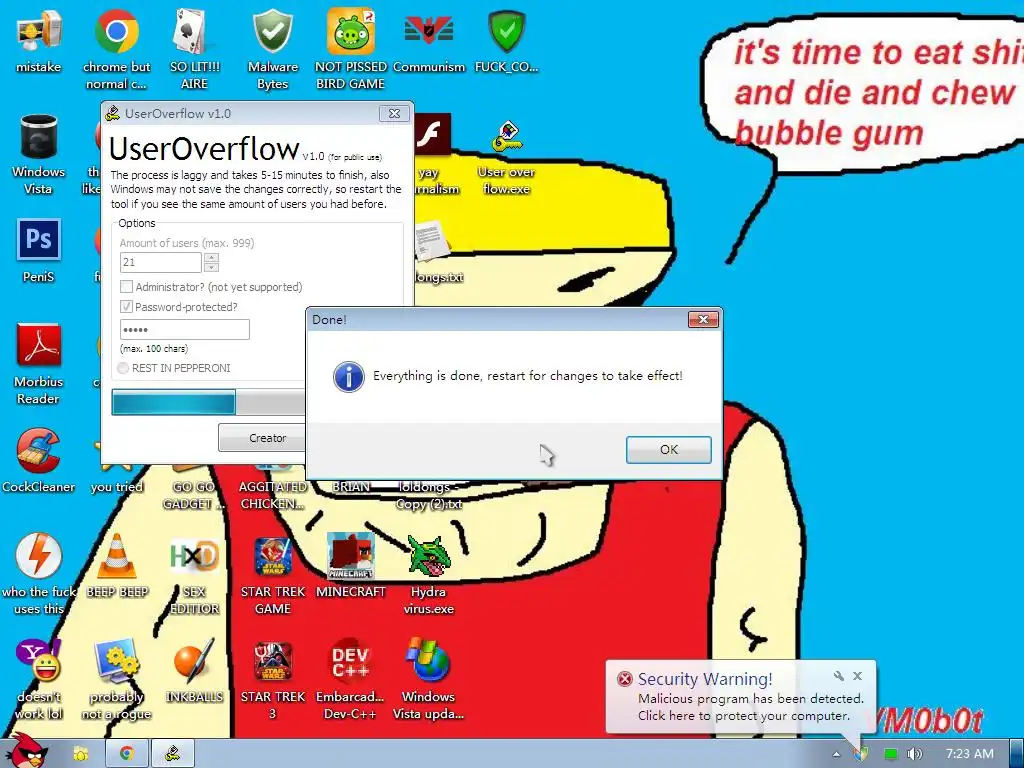
Task: Toggle the 'Administrator? (not yet supported)' checkbox
Action: tap(127, 287)
